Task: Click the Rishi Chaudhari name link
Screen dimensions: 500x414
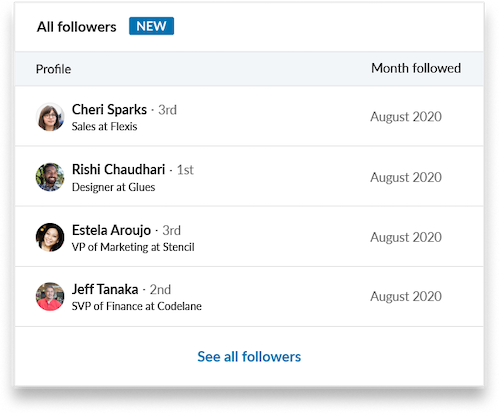Action: (118, 170)
